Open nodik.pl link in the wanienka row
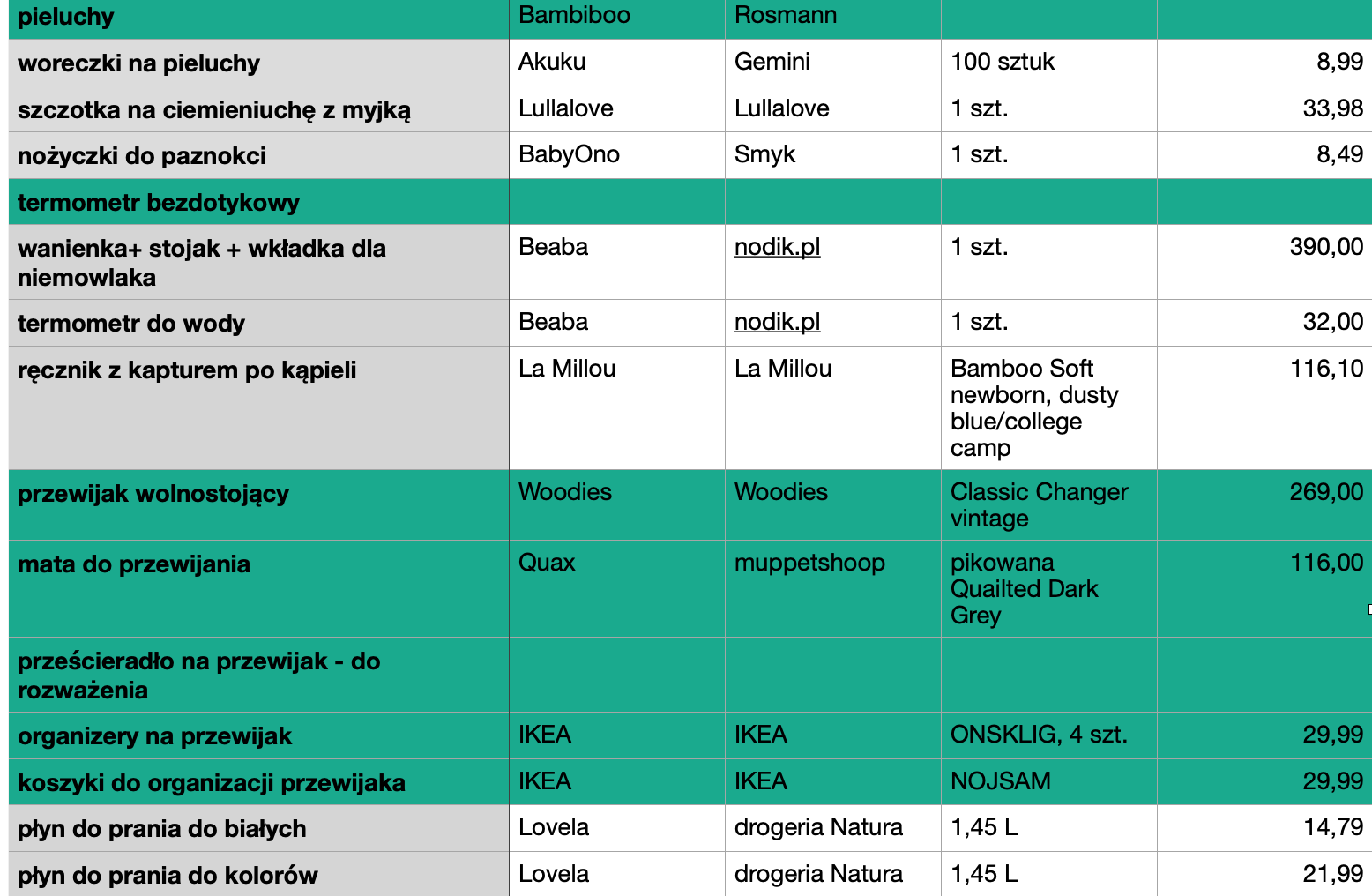 (x=777, y=247)
